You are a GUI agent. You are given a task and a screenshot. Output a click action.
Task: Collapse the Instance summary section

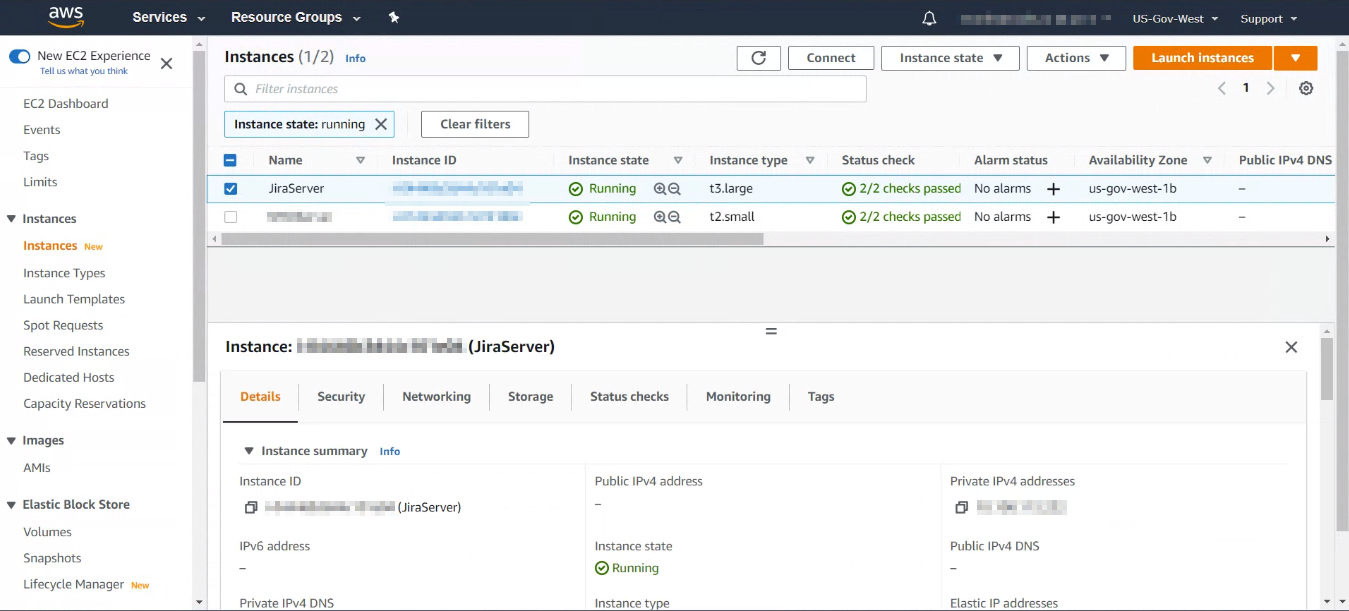coord(247,450)
